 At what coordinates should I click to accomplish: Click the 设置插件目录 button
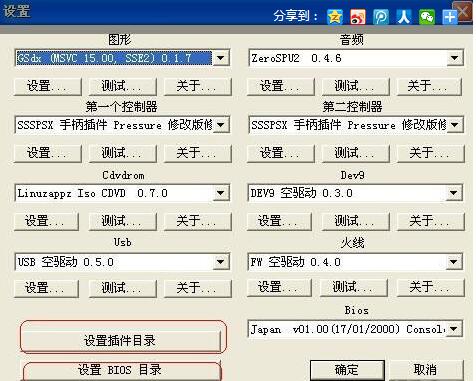tap(120, 341)
